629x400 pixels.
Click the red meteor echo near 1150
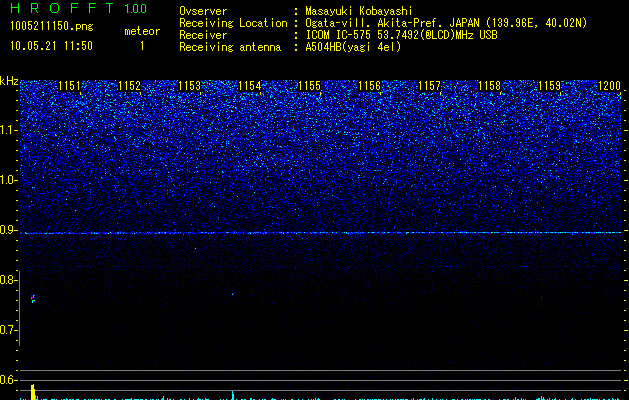[x=33, y=298]
